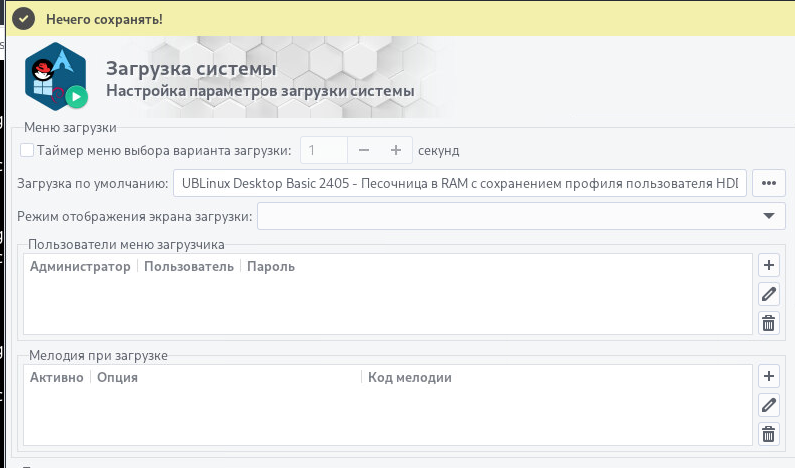The height and width of the screenshot is (468, 795).
Task: Sort by Администратор column header
Action: pyautogui.click(x=80, y=267)
